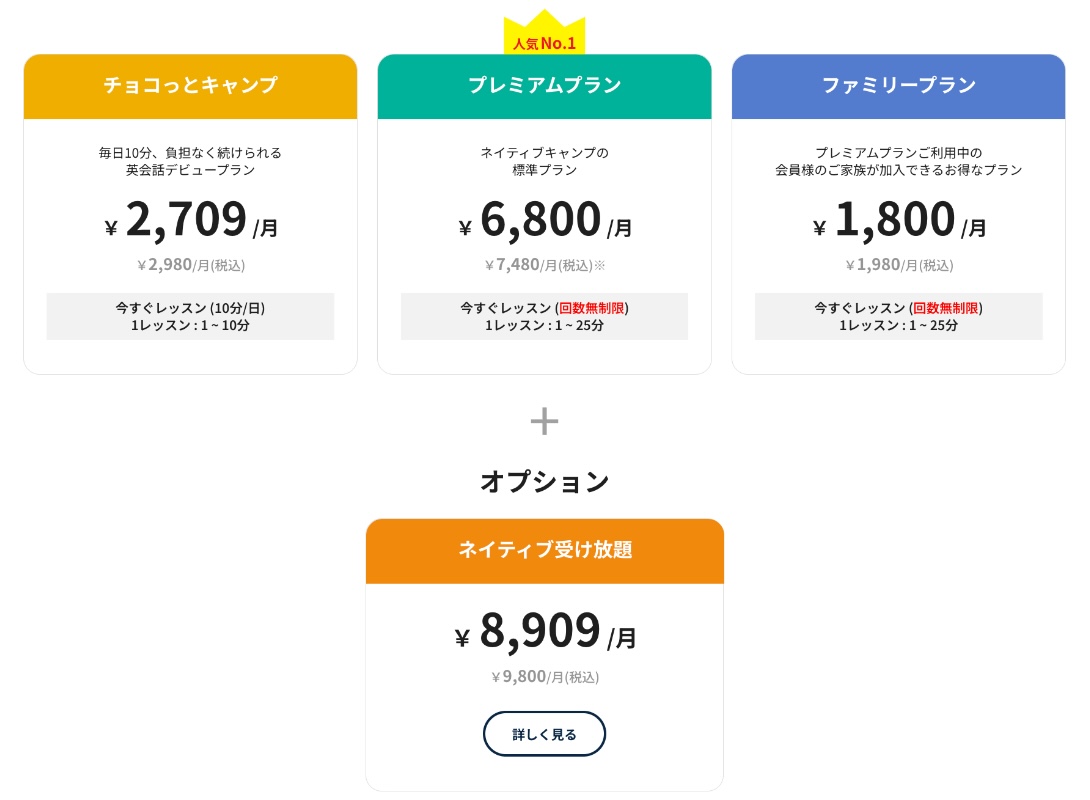Click the 詳しく見る button
Viewport: 1090px width, 800px height.
coord(544,733)
